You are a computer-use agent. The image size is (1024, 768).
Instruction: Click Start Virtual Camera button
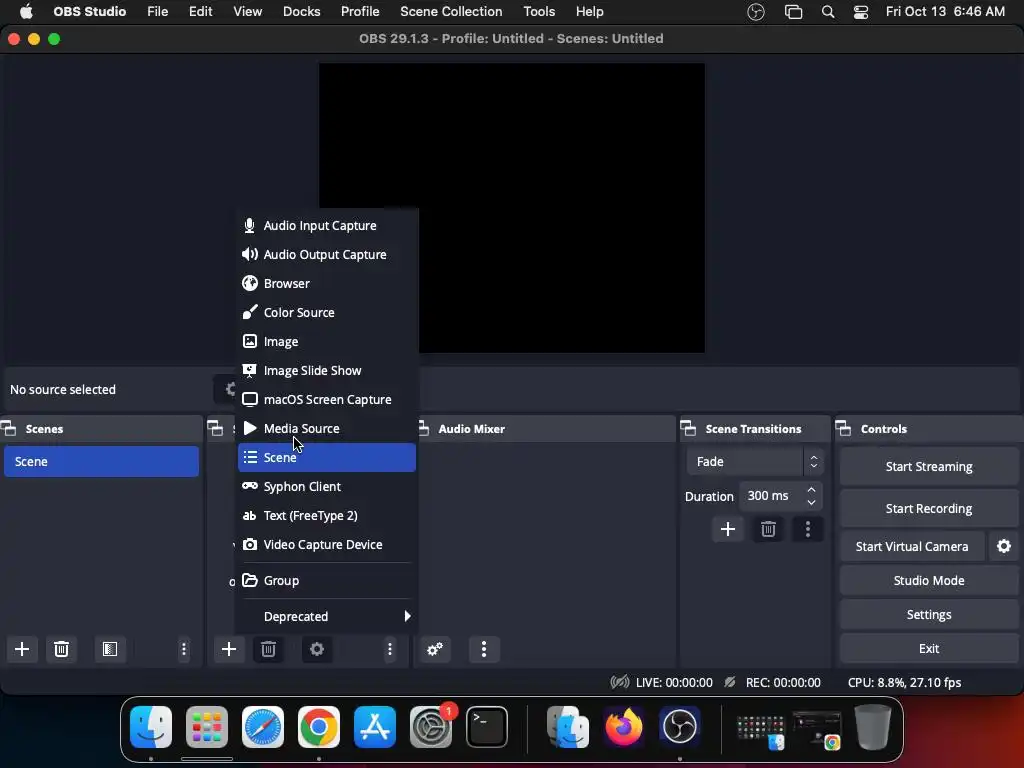pos(912,546)
